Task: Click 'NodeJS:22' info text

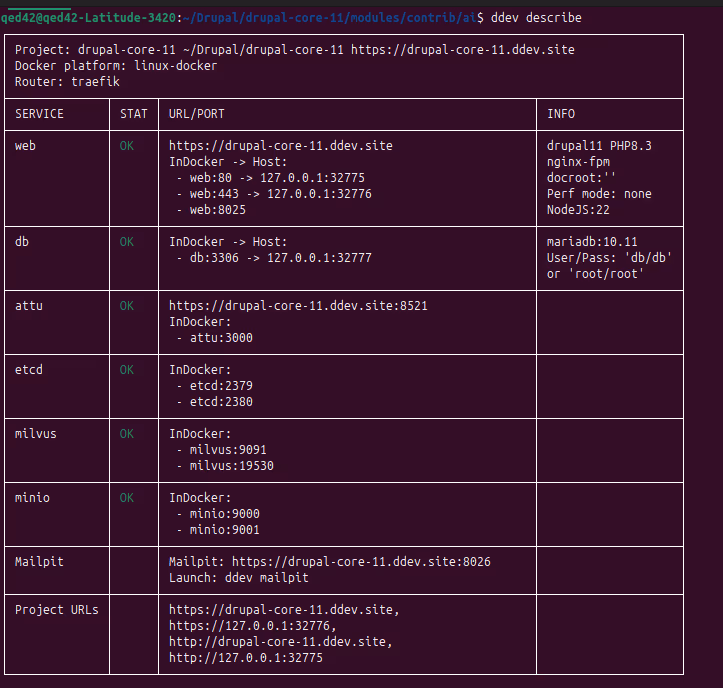Action: coord(578,210)
